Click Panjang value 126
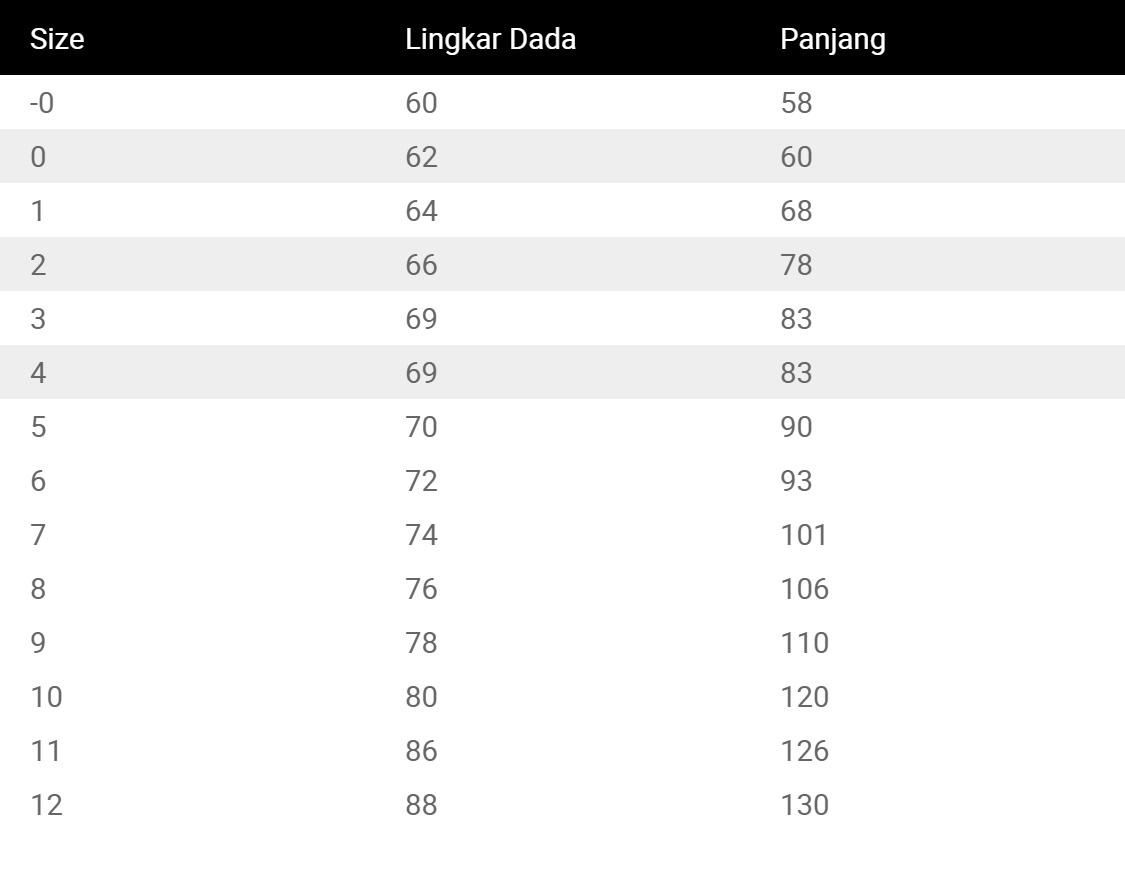Screen dimensions: 1125x885 [804, 751]
